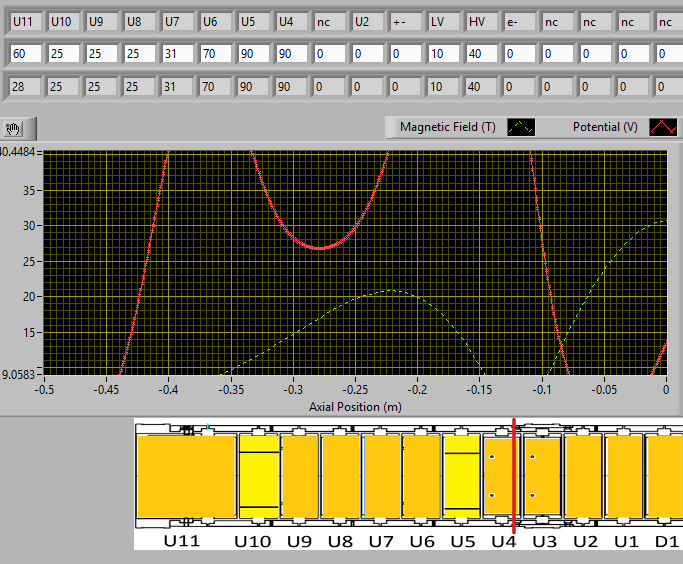Click the red vertical position marker in diagram

[514, 476]
